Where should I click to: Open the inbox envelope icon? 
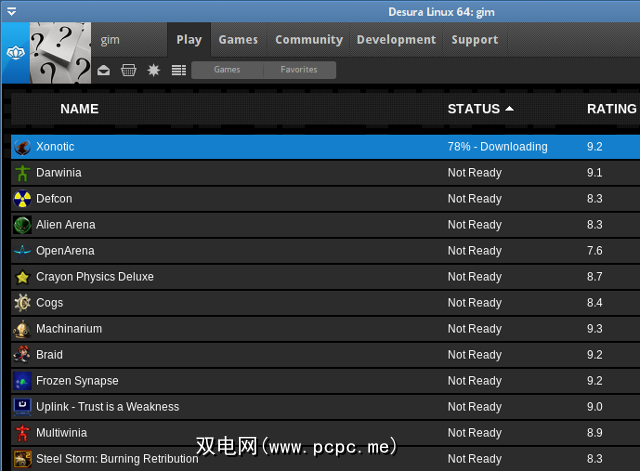104,70
